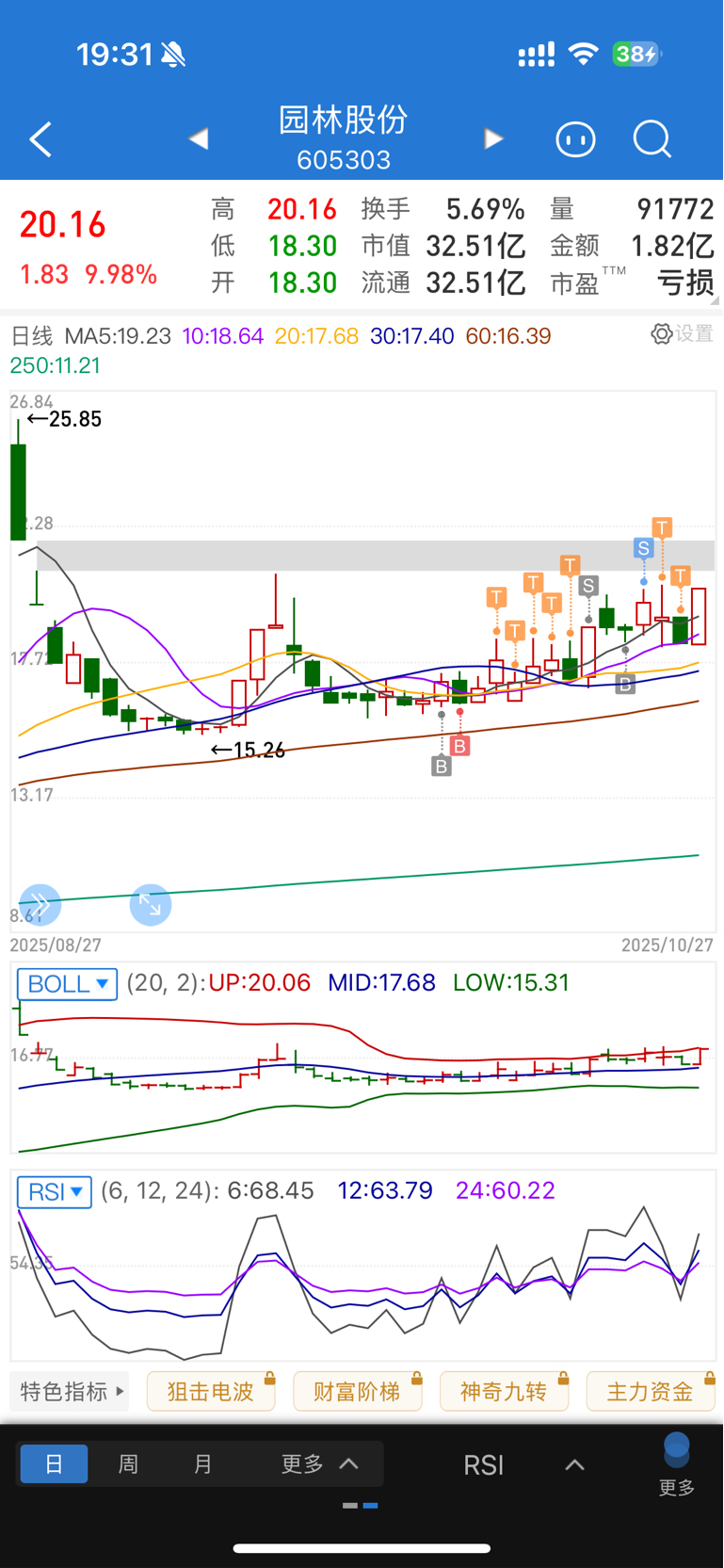Tap the back arrow icon

click(x=40, y=140)
